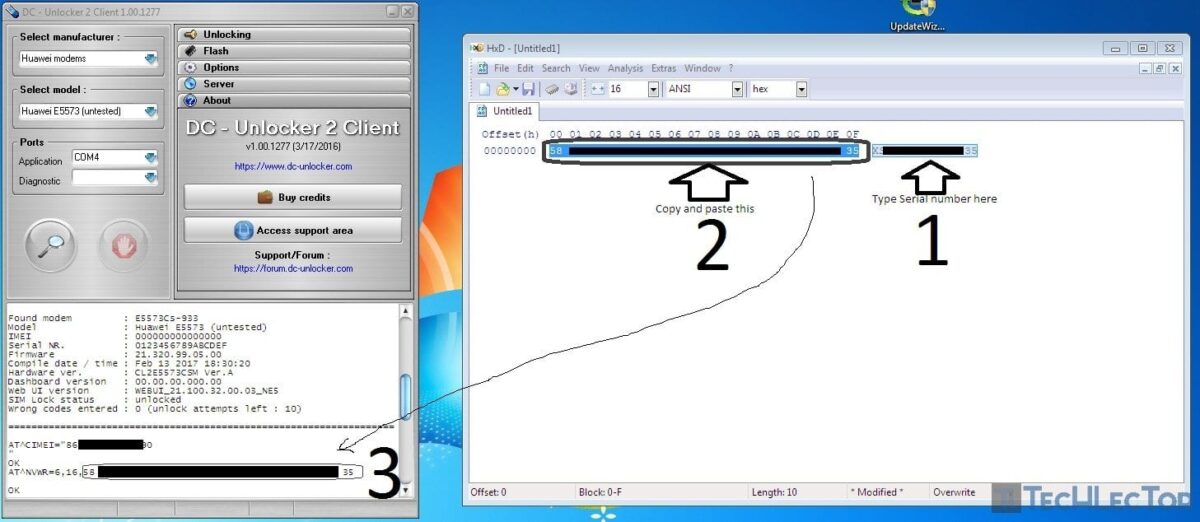Image resolution: width=1200 pixels, height=522 pixels.
Task: Collapse the About section
Action: tap(294, 100)
